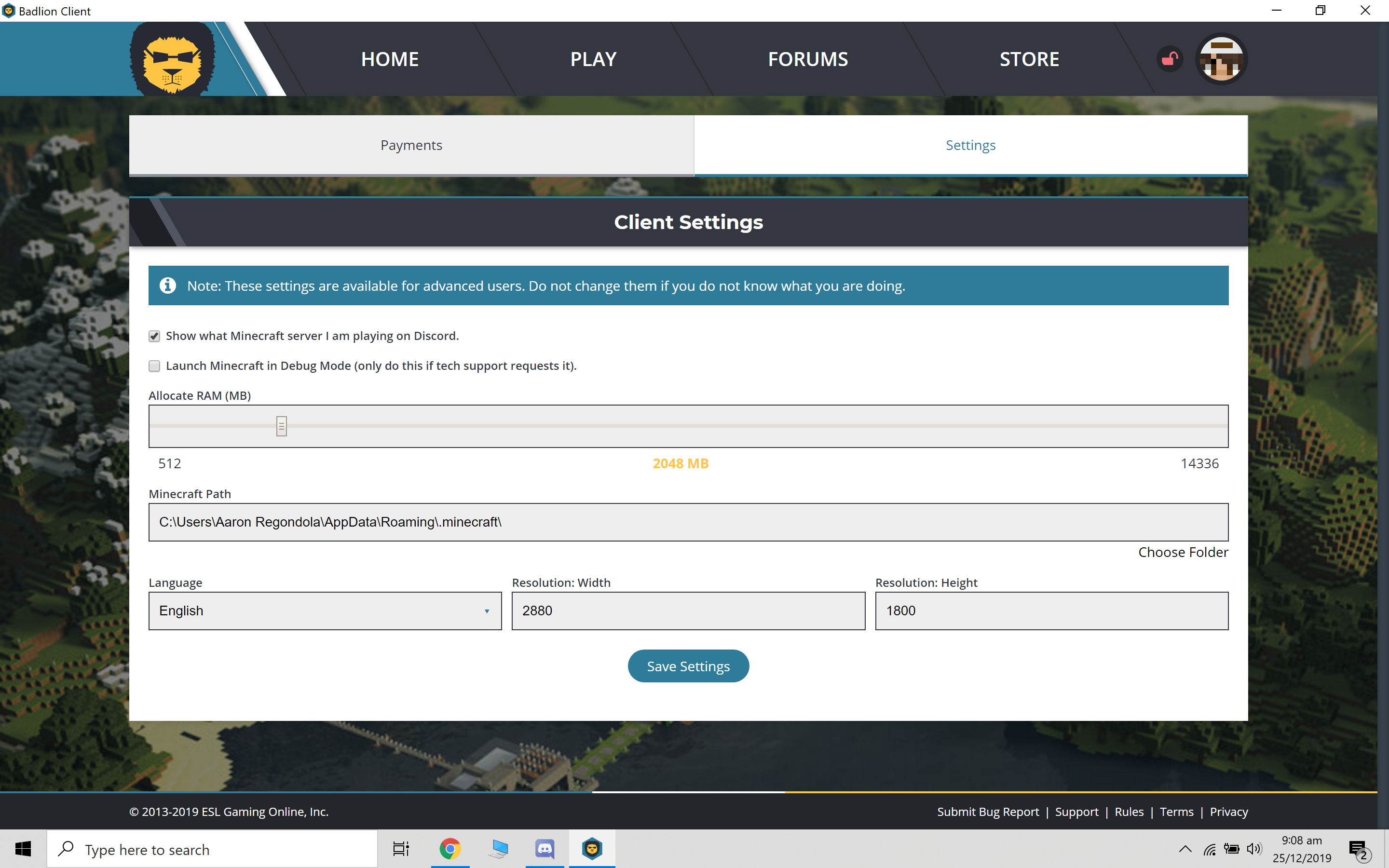Open the FORUMS navigation item

tap(807, 59)
